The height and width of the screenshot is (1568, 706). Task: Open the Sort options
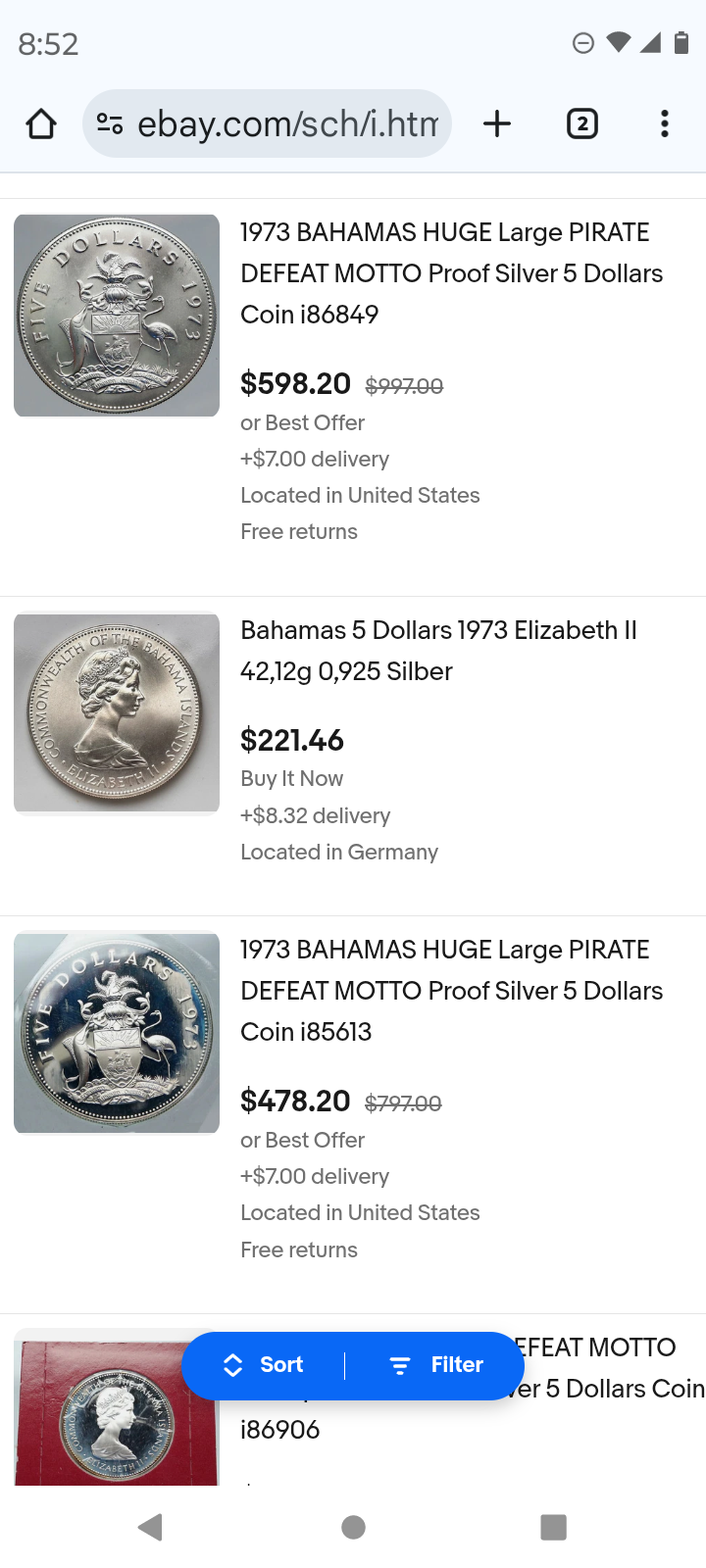click(x=264, y=1365)
